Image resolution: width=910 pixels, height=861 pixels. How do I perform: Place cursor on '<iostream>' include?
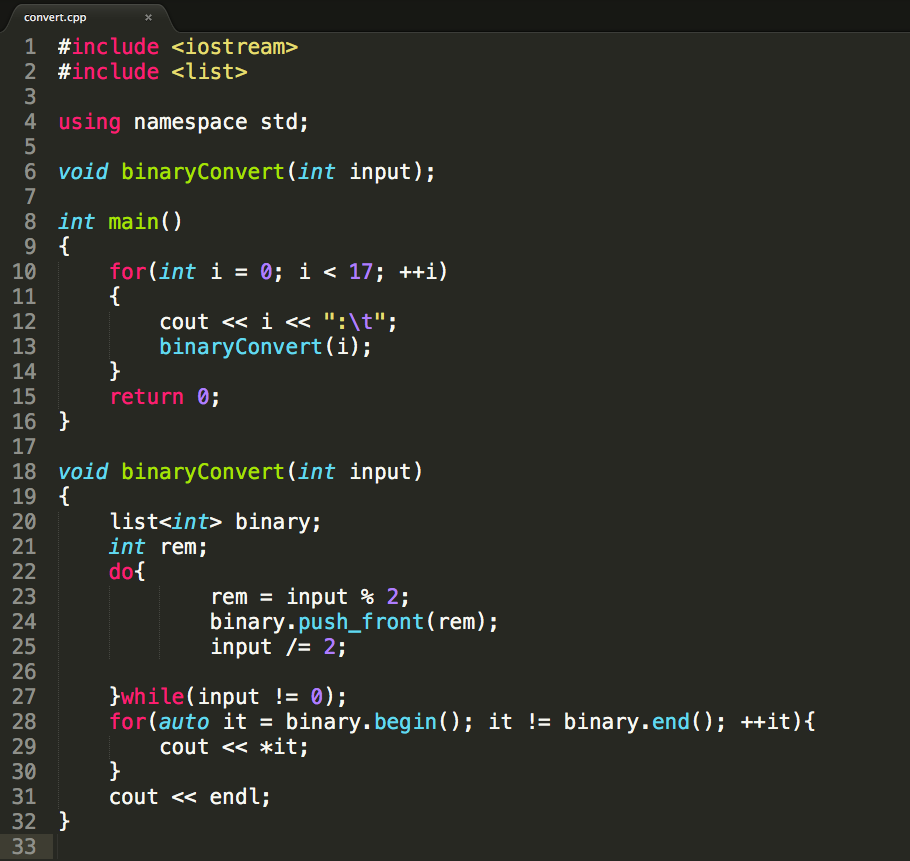tap(234, 47)
